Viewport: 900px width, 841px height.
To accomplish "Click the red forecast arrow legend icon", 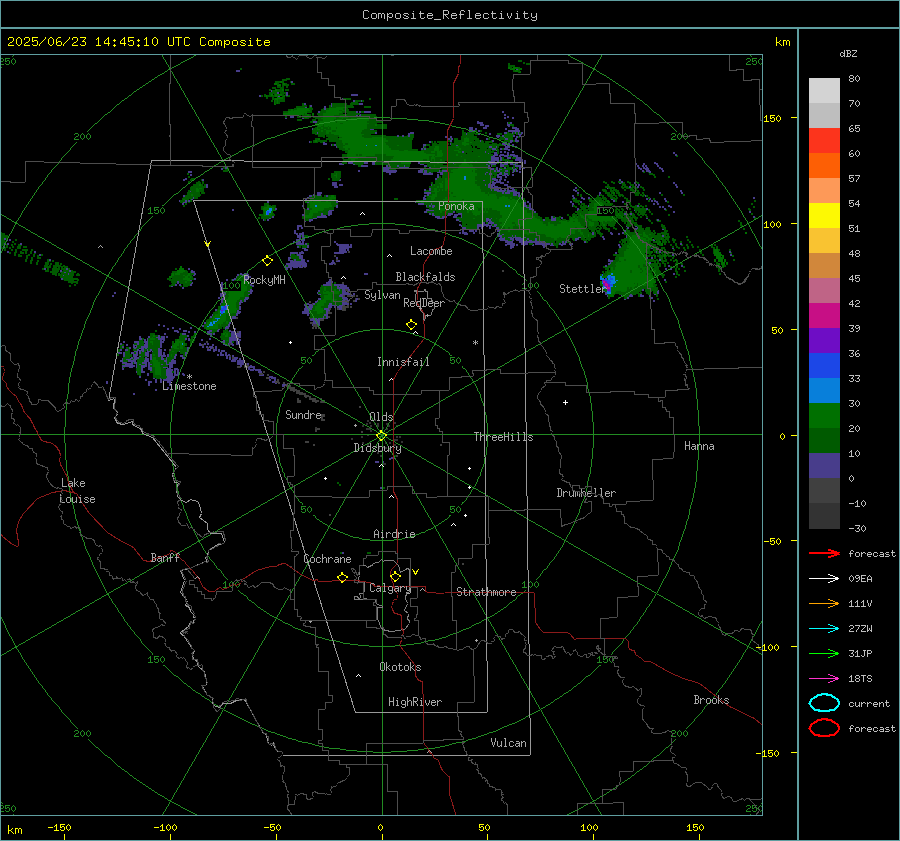I will pyautogui.click(x=824, y=553).
